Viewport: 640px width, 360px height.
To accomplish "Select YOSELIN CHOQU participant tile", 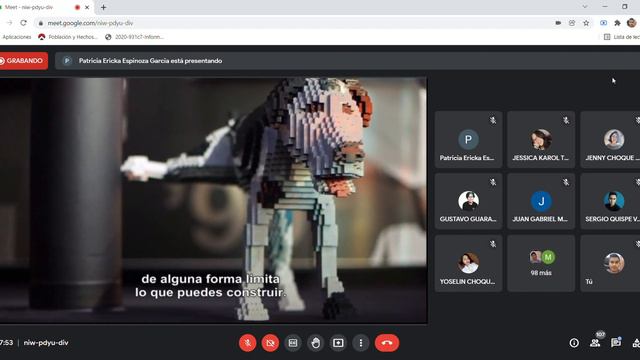I will pos(468,263).
